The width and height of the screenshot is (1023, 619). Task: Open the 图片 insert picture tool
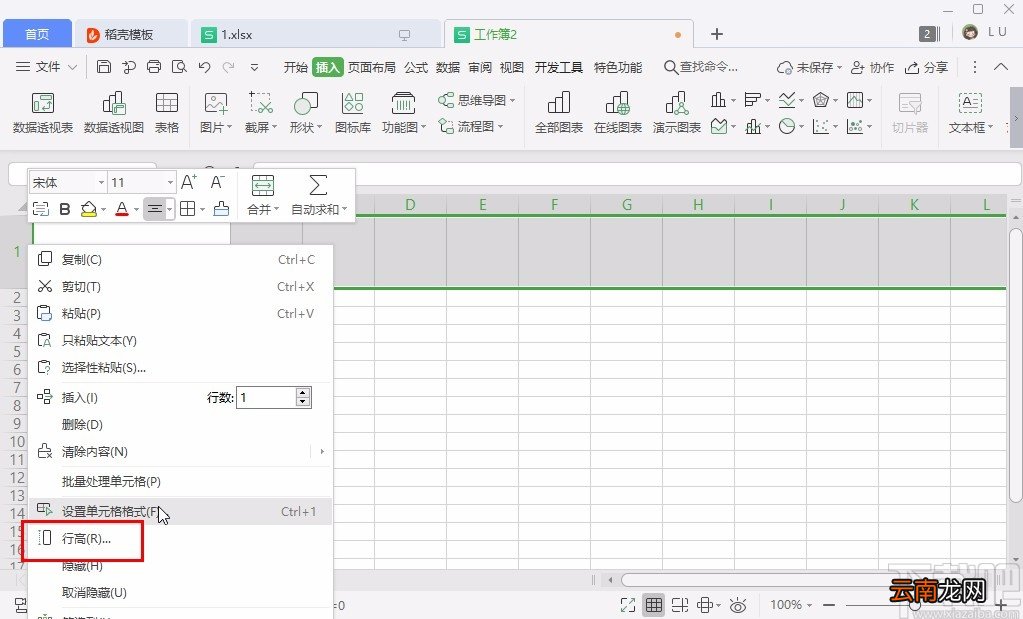point(216,112)
